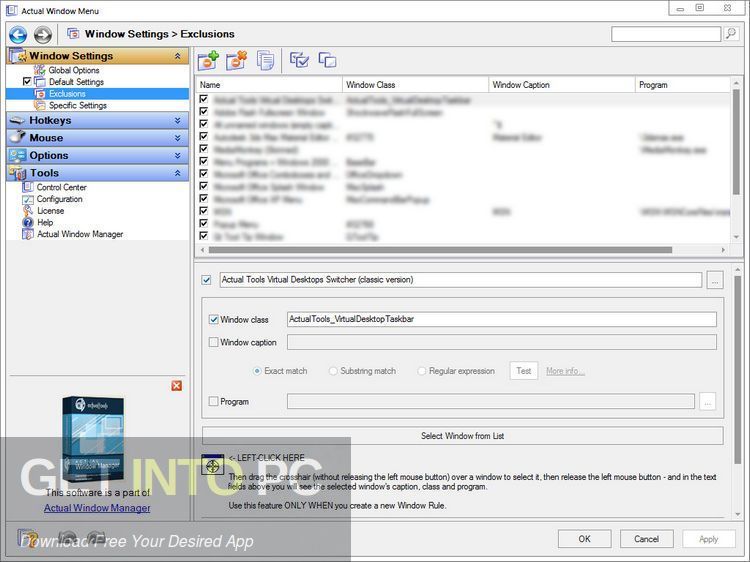750x562 pixels.
Task: Confirm with the OK button
Action: [x=585, y=539]
